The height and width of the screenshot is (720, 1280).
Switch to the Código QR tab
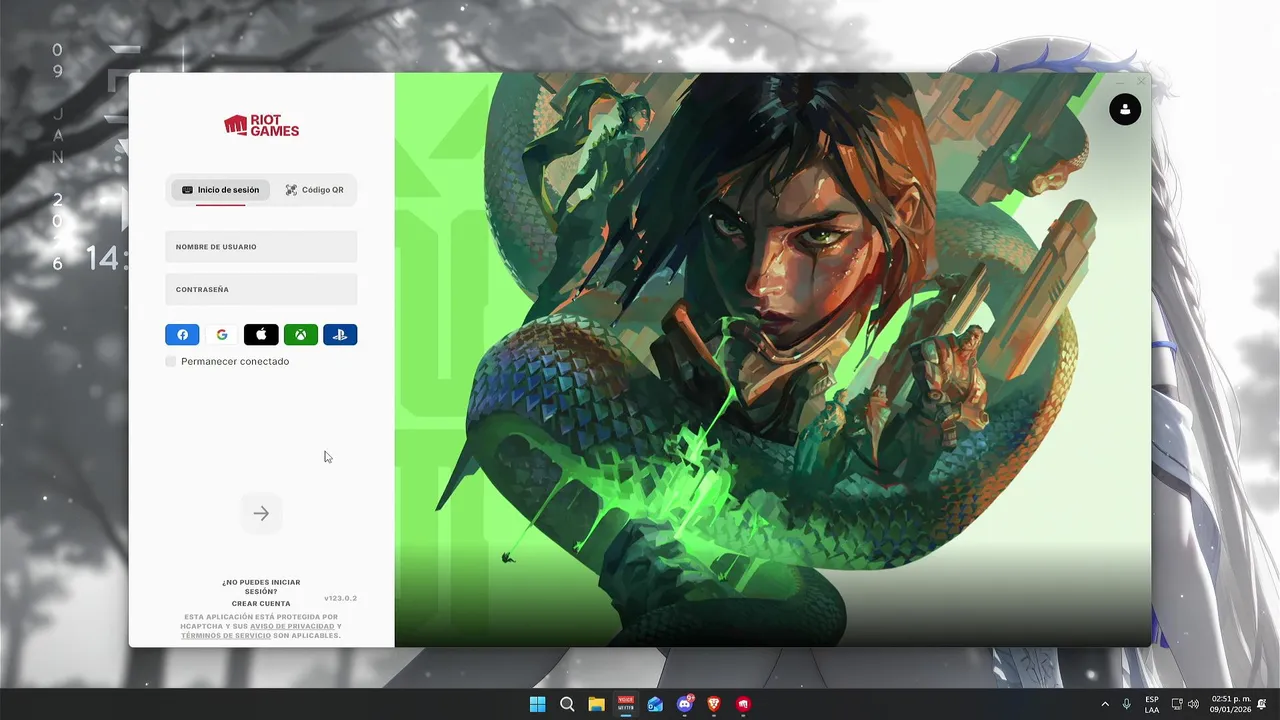coord(314,190)
